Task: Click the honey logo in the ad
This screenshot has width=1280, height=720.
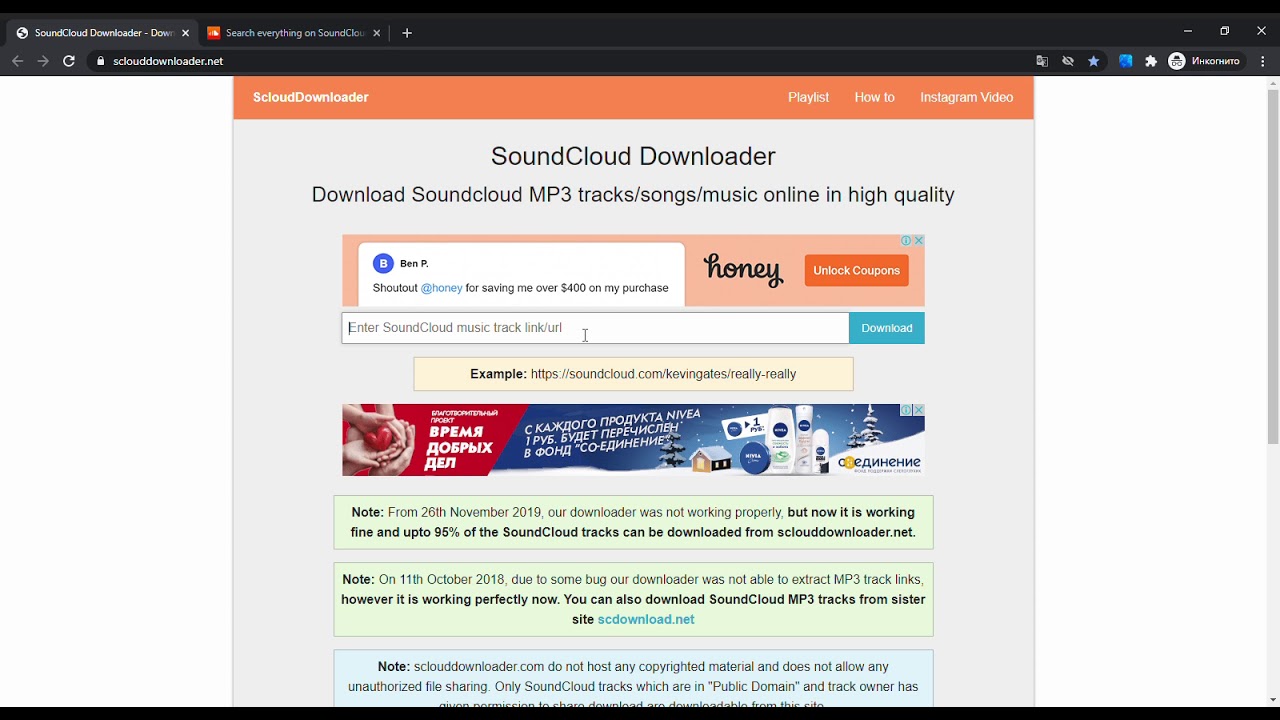Action: (x=743, y=270)
